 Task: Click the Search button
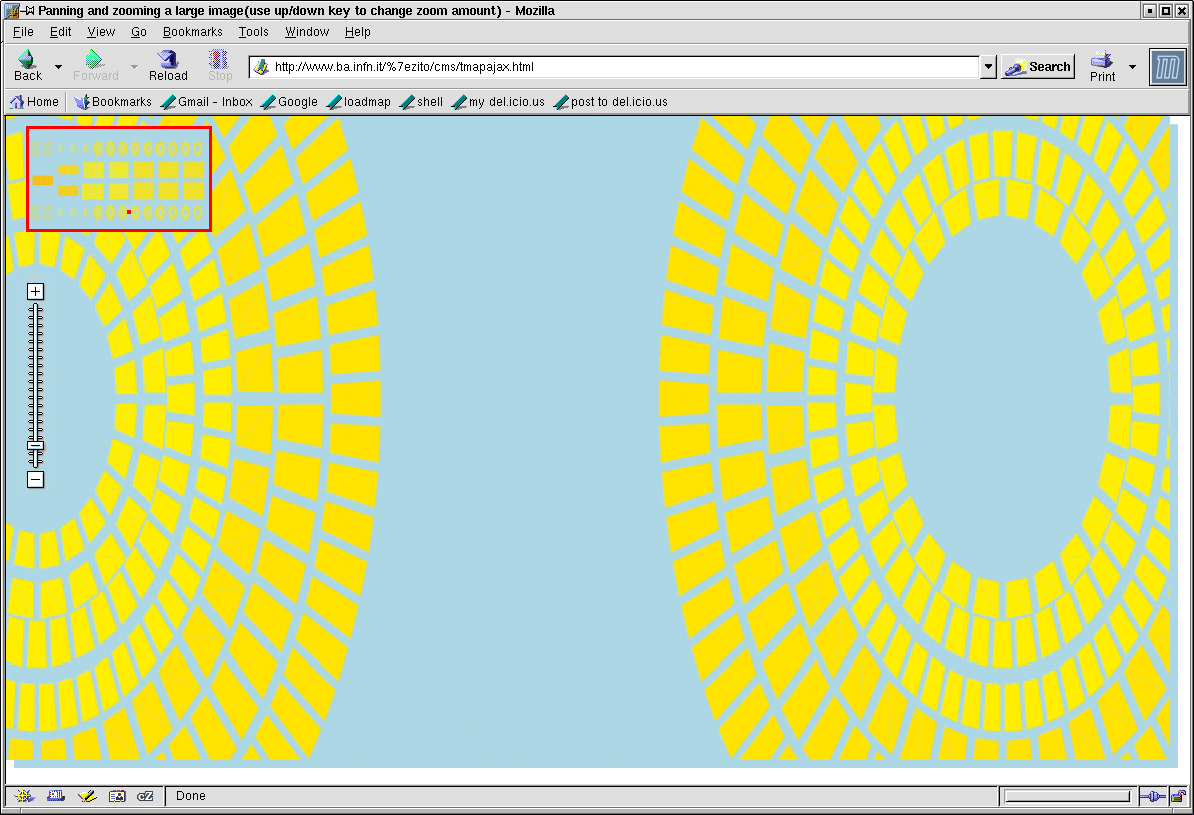[1038, 67]
